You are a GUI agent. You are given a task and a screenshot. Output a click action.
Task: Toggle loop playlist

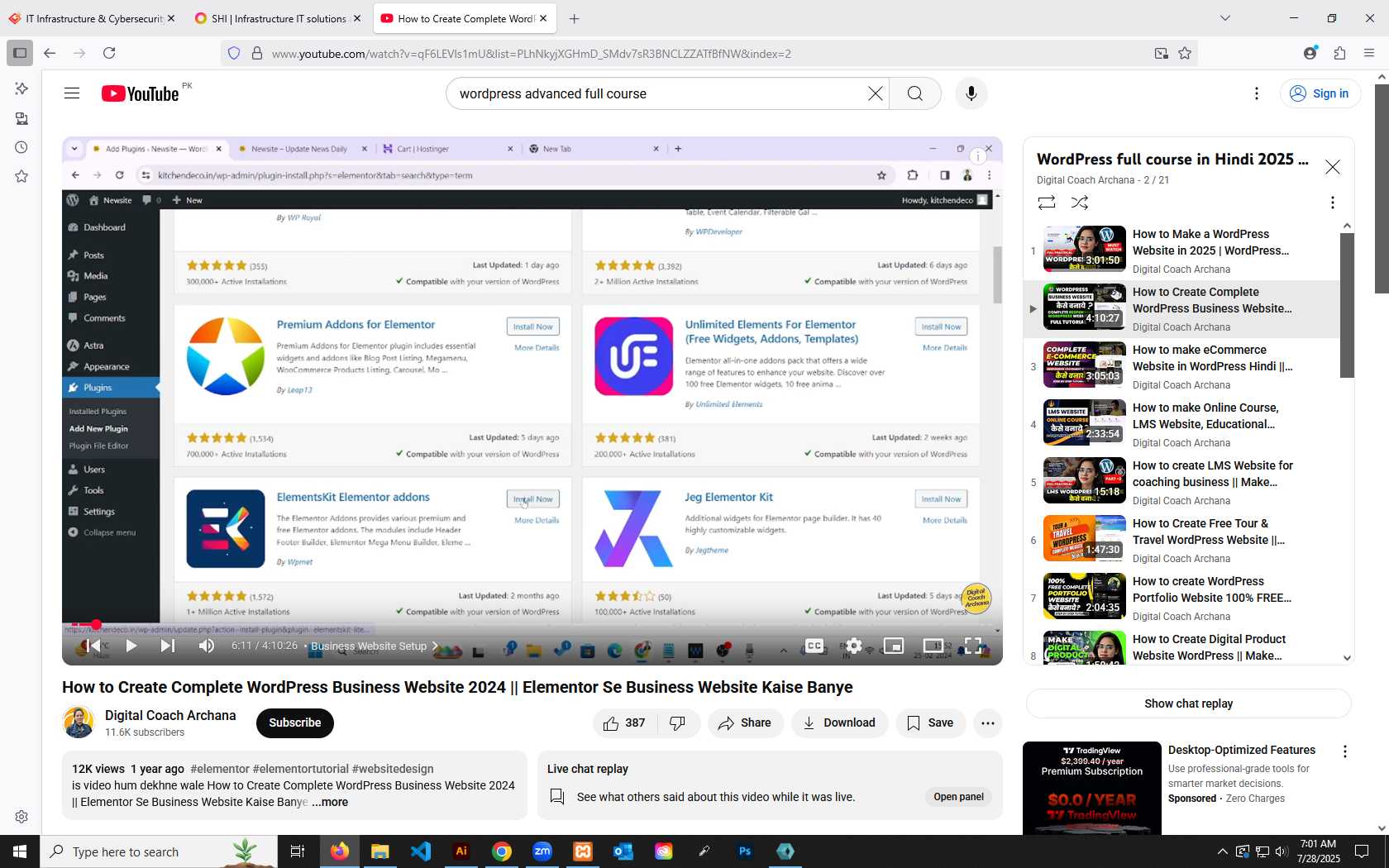1047,203
